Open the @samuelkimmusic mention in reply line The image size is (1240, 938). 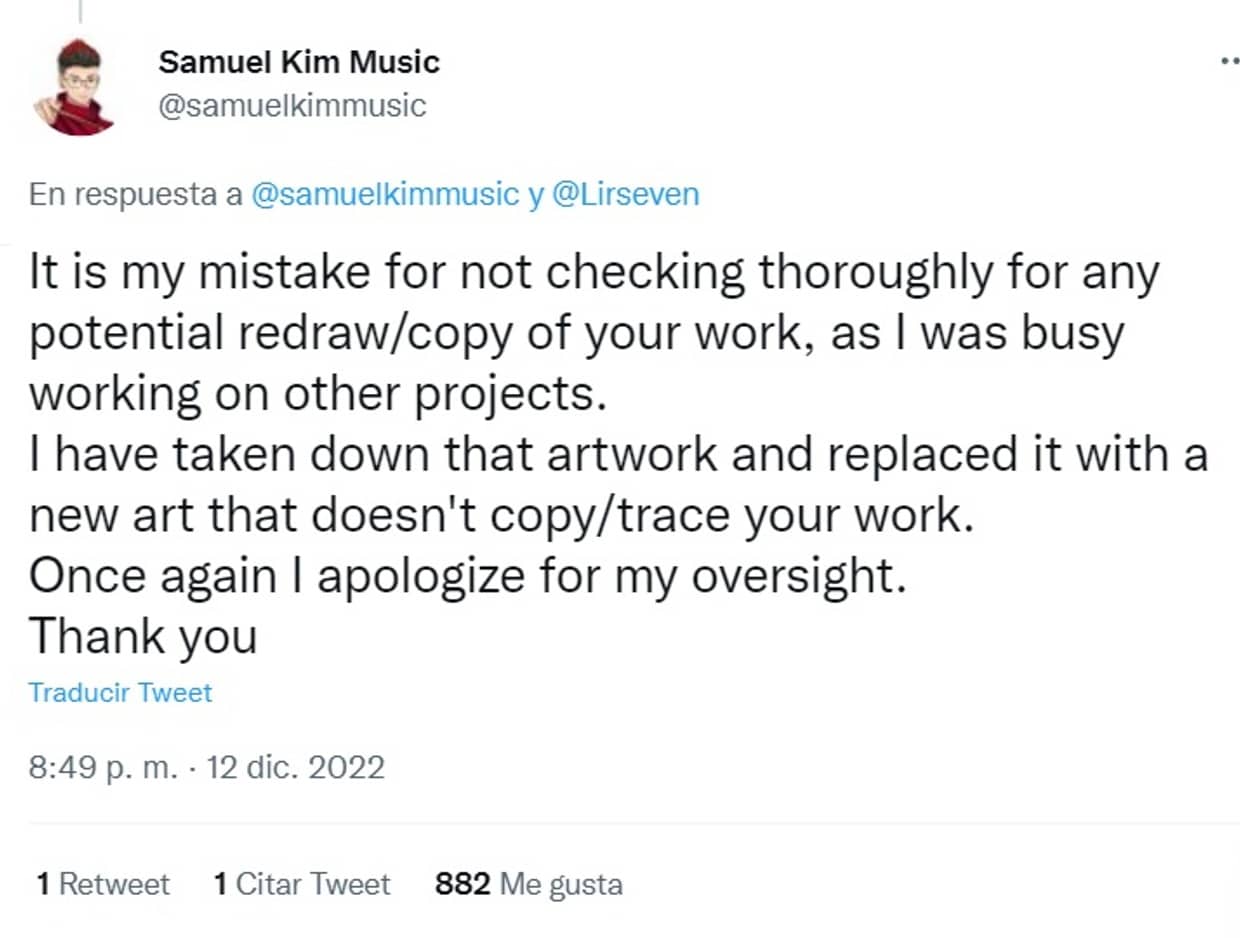[385, 194]
